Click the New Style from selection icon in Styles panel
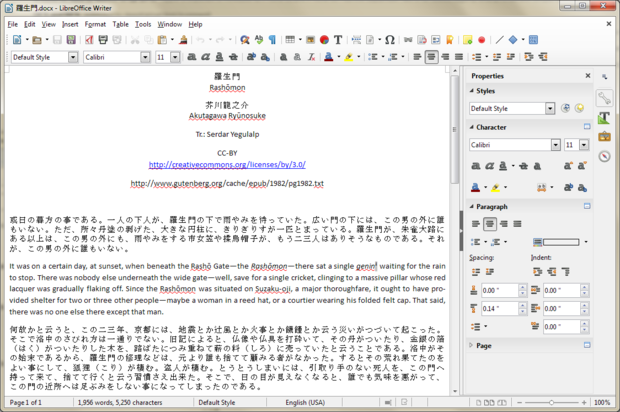 point(579,108)
